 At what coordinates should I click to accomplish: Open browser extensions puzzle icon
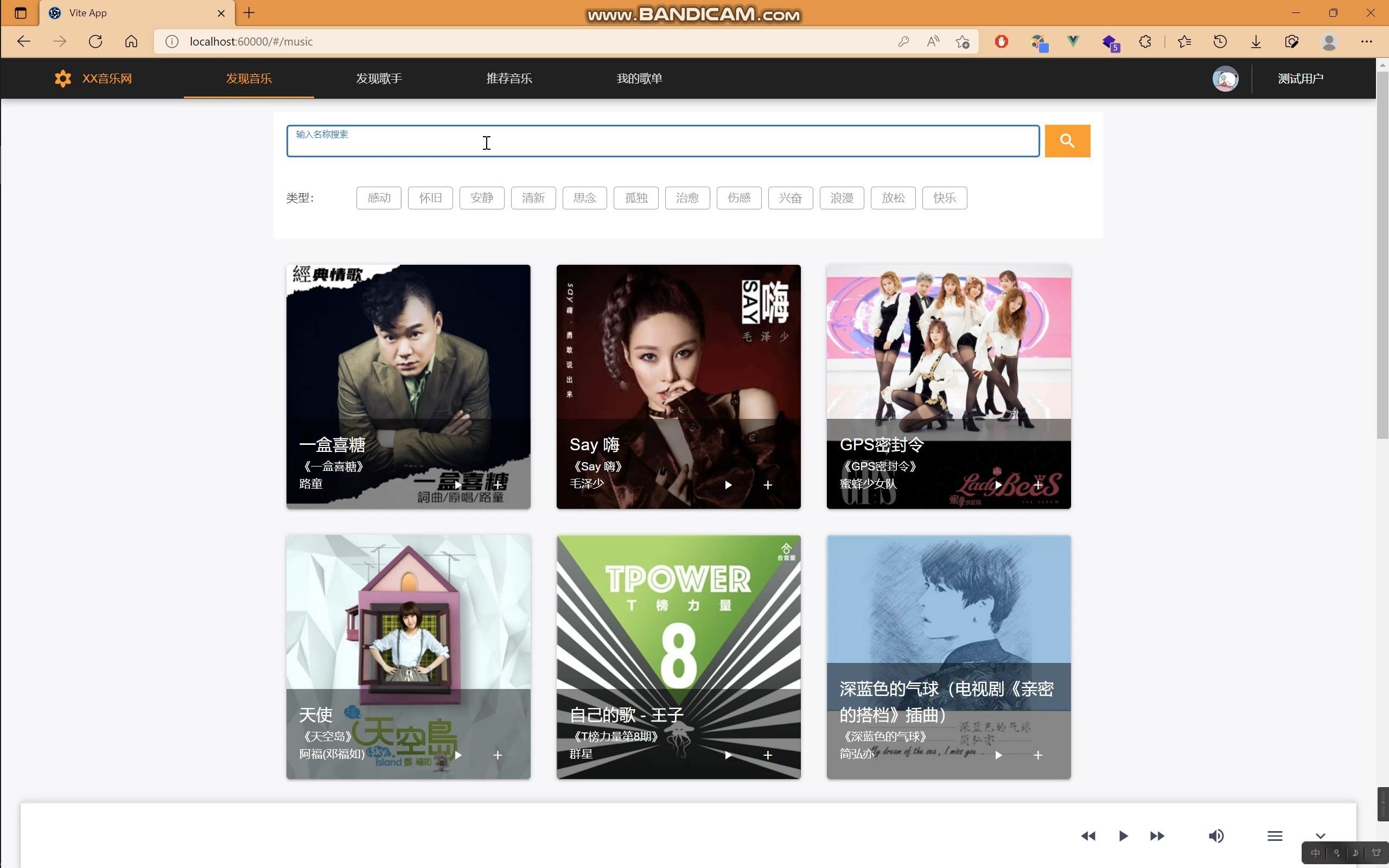(1145, 41)
